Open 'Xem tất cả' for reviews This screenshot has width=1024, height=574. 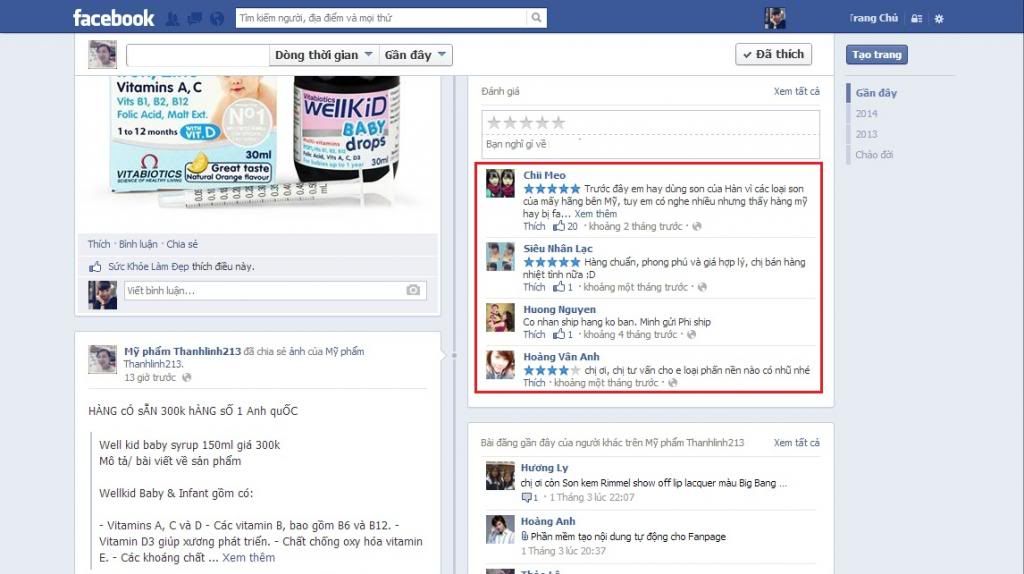coord(796,92)
